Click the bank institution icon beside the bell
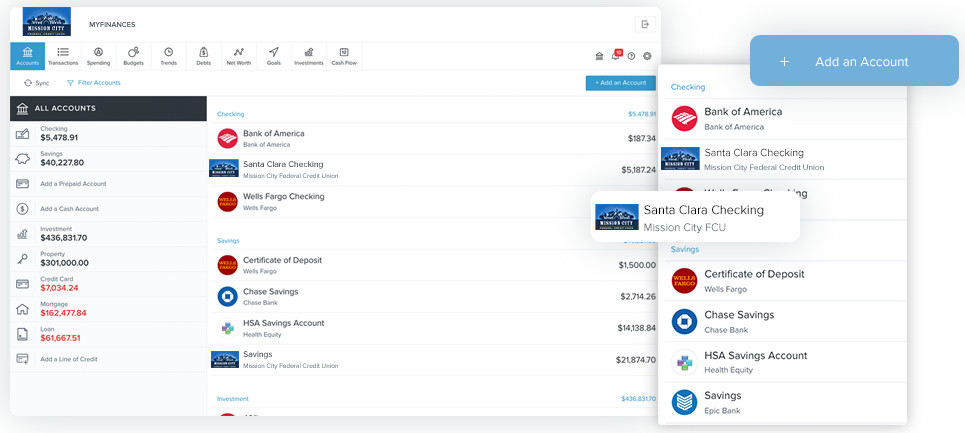 pyautogui.click(x=599, y=56)
